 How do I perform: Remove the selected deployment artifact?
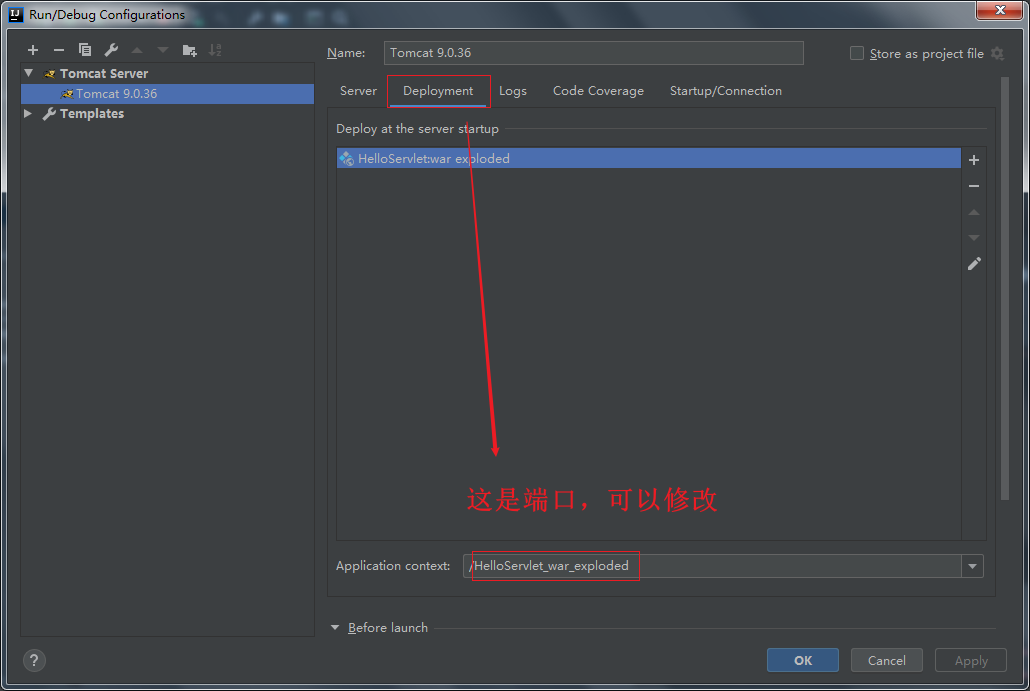pyautogui.click(x=974, y=186)
